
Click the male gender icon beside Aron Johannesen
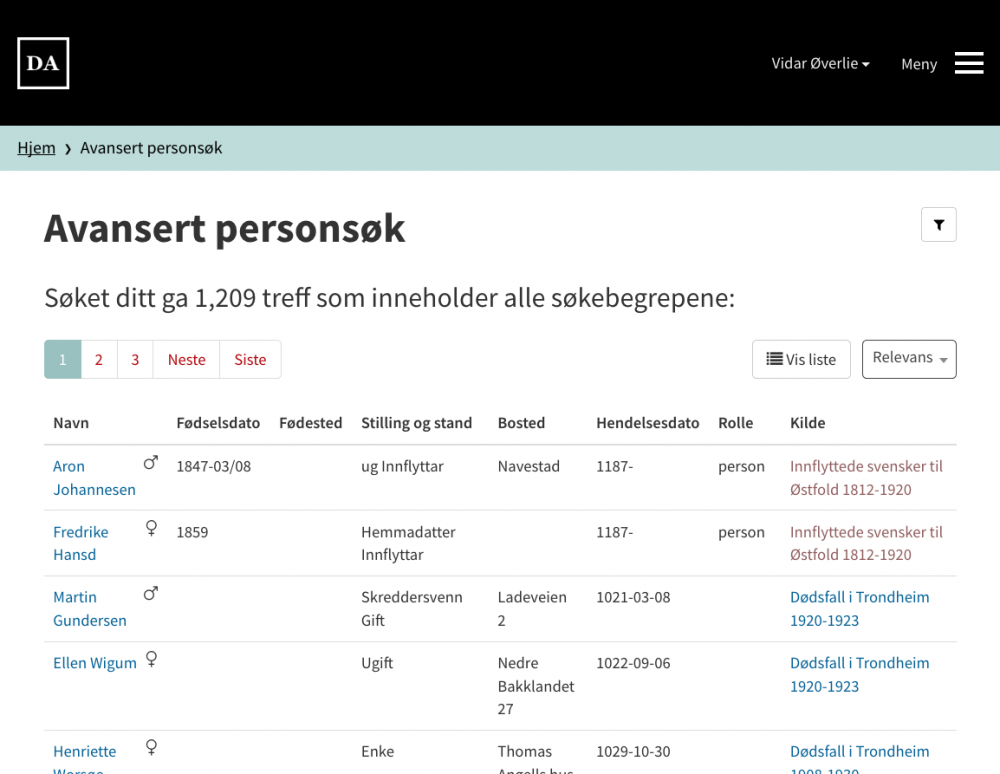150,462
